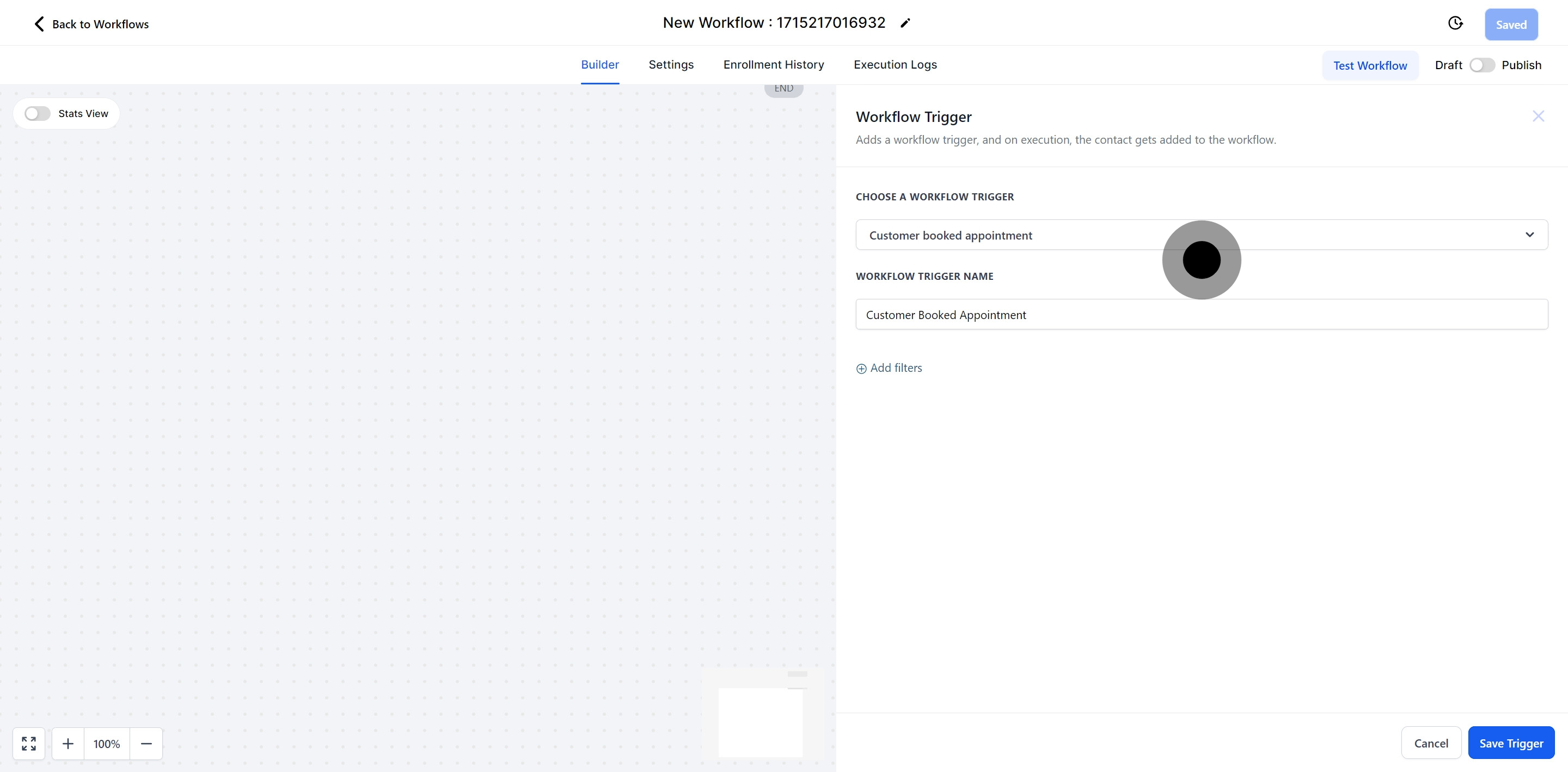This screenshot has height=772, width=1568.
Task: Close the Workflow Trigger panel
Action: pos(1538,117)
